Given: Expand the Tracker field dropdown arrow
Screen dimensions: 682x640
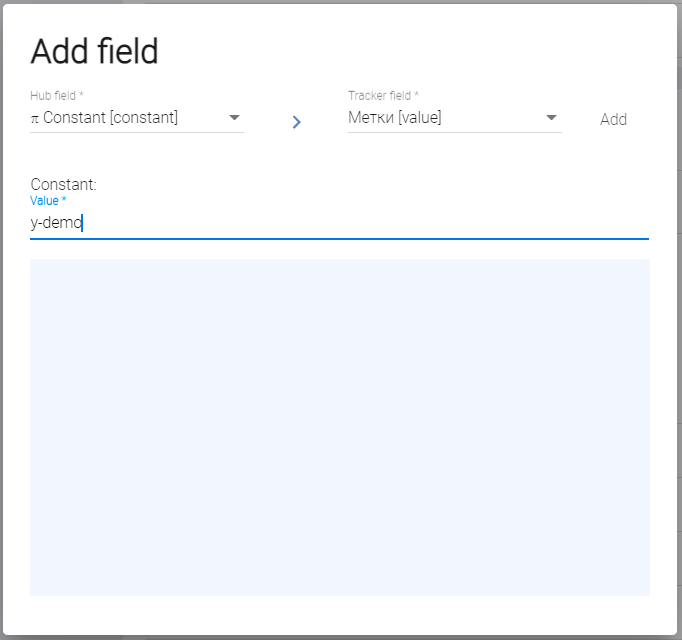Looking at the screenshot, I should click(x=552, y=118).
